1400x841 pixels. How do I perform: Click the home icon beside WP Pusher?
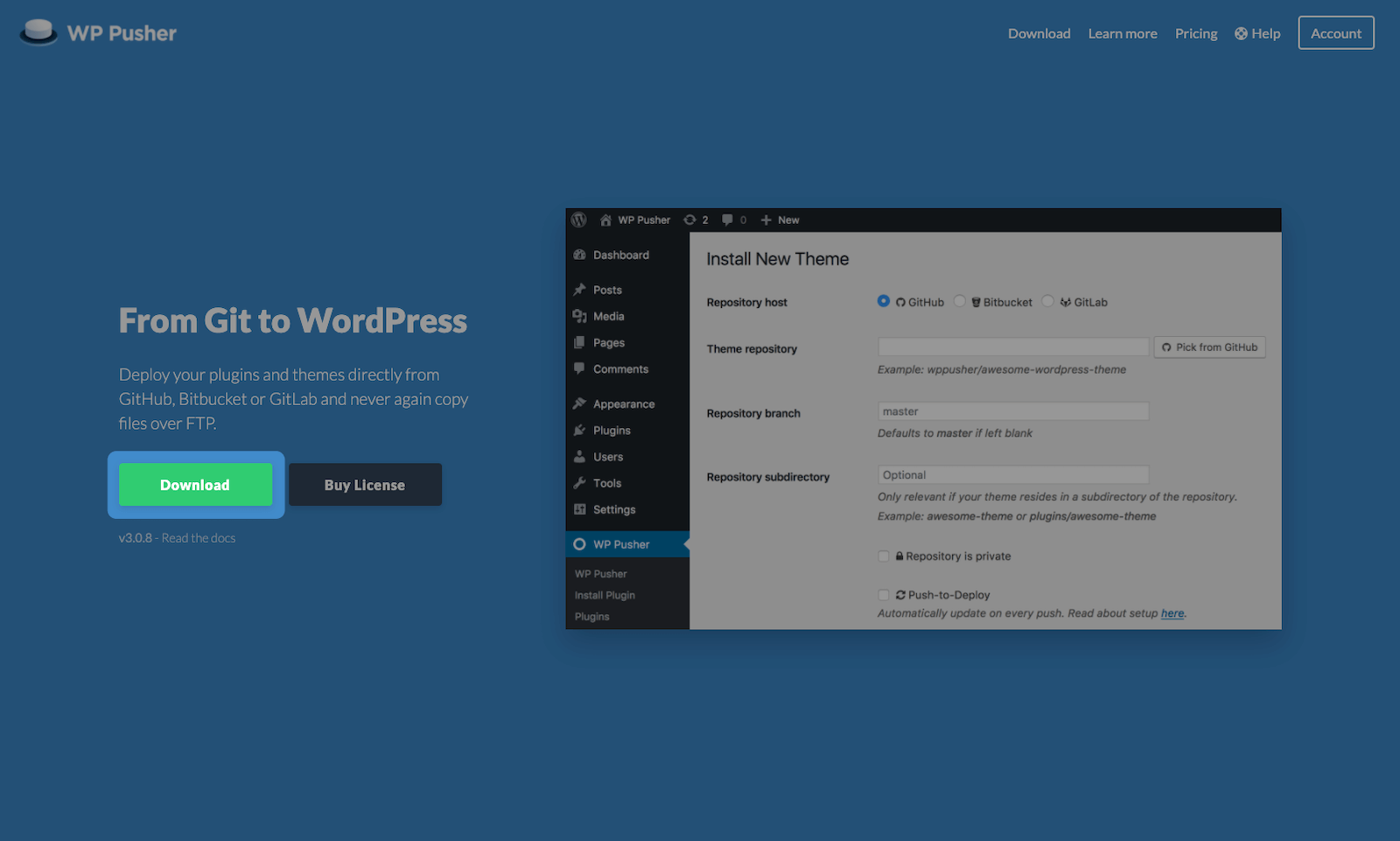pos(605,220)
